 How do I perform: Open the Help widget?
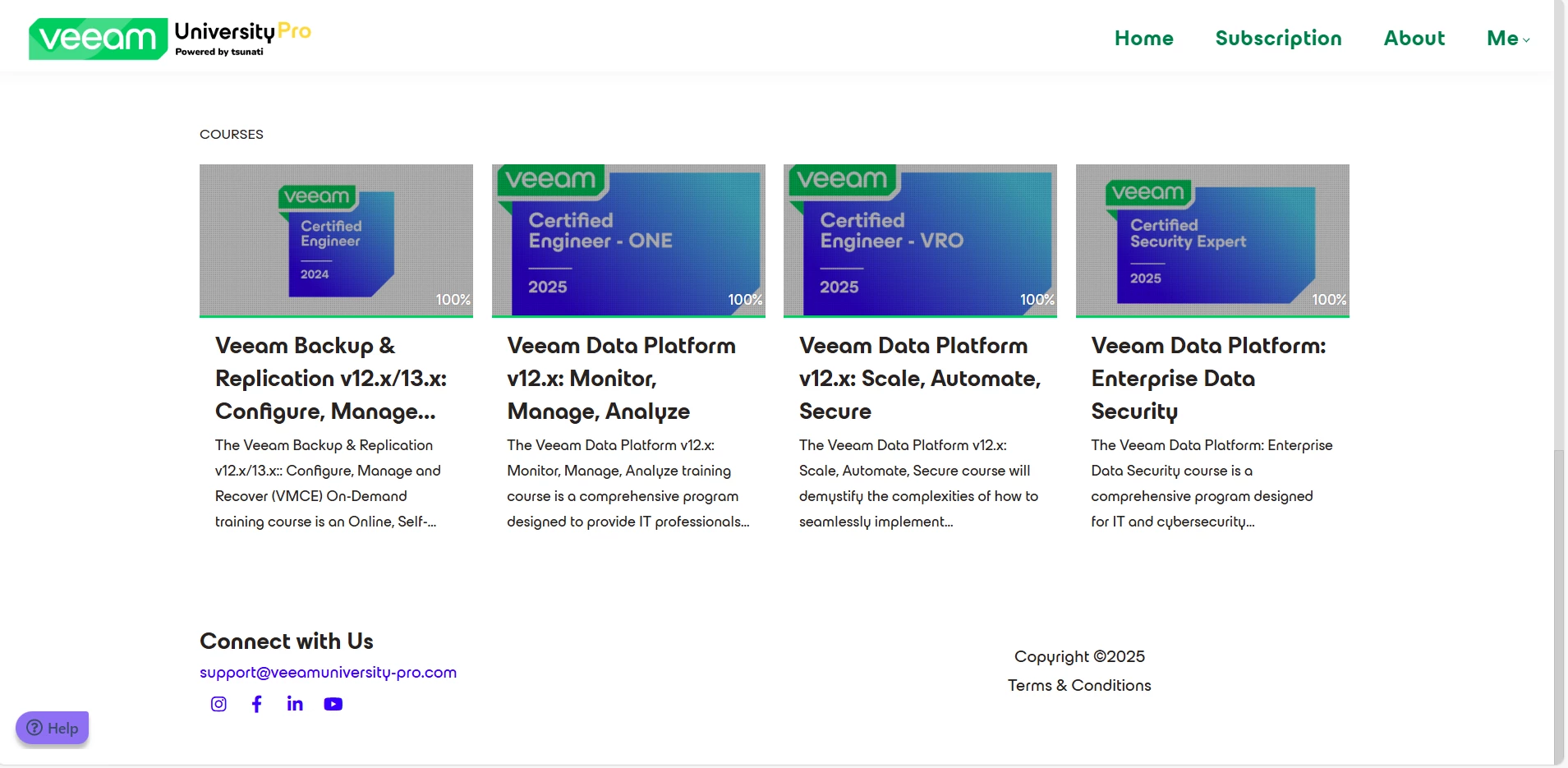pyautogui.click(x=53, y=728)
